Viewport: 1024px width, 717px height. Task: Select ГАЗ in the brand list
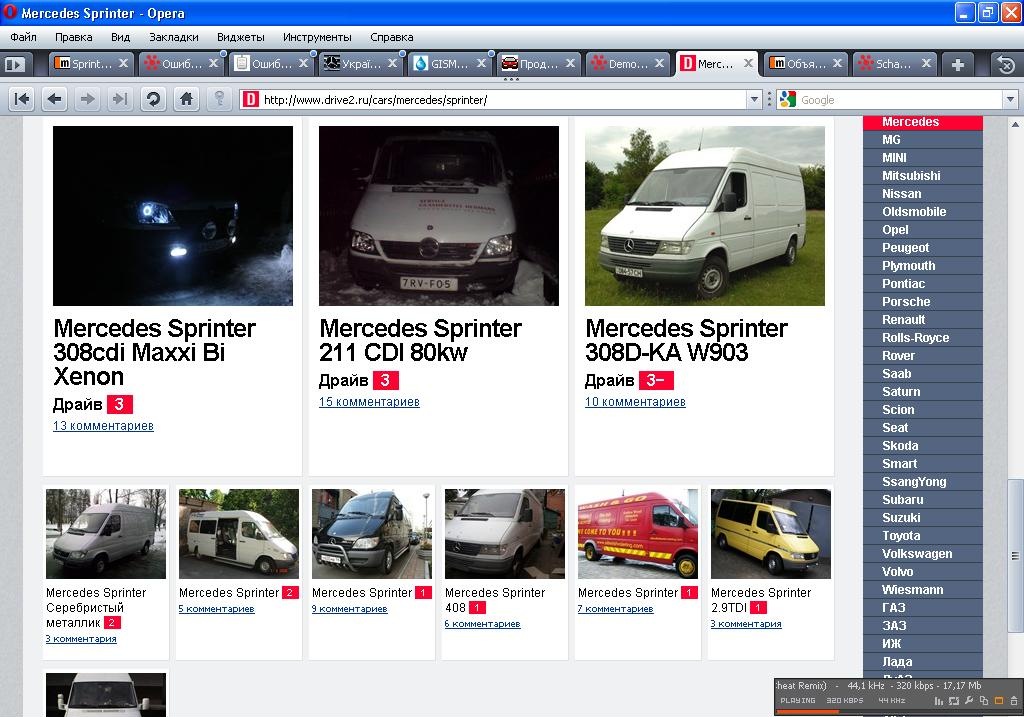point(923,607)
